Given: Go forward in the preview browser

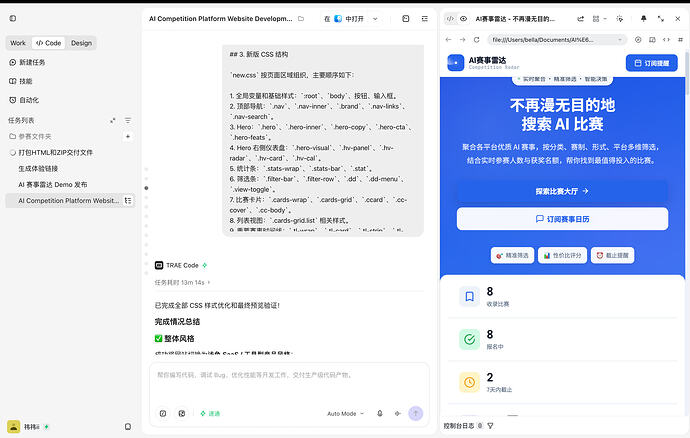Looking at the screenshot, I should [x=462, y=40].
